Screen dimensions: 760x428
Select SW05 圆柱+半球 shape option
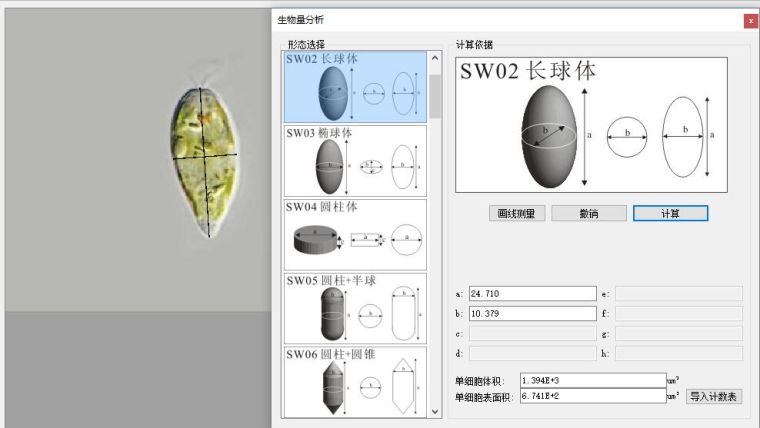355,308
